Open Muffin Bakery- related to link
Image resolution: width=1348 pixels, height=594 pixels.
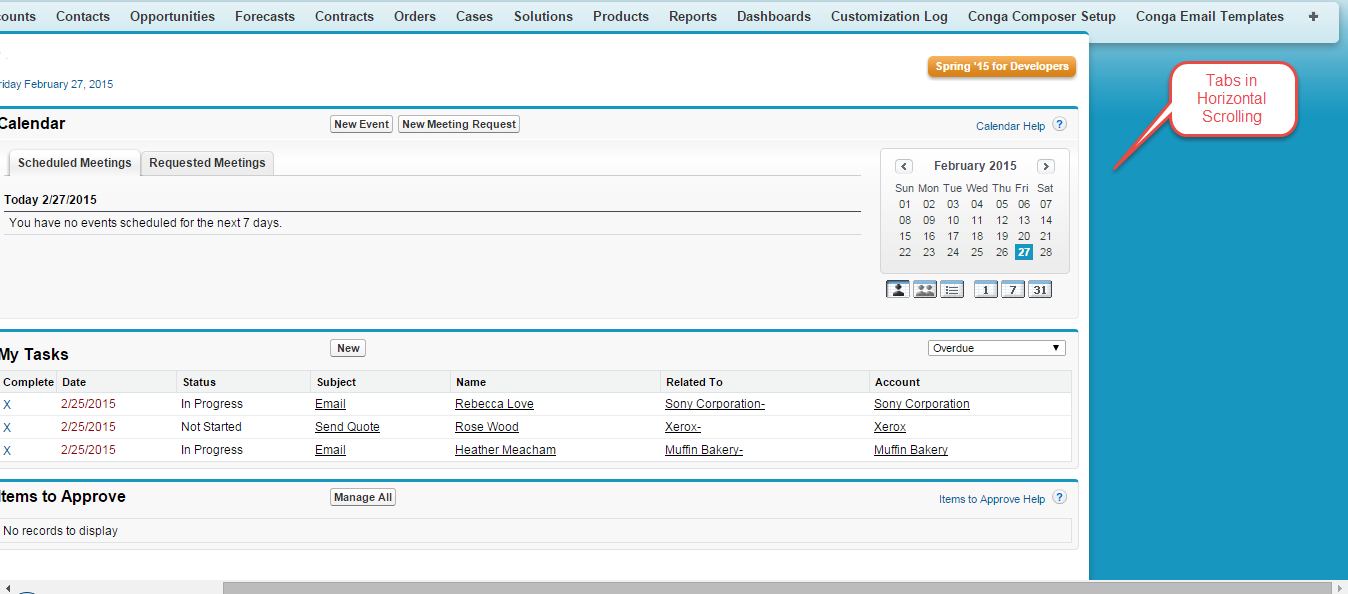(x=704, y=450)
